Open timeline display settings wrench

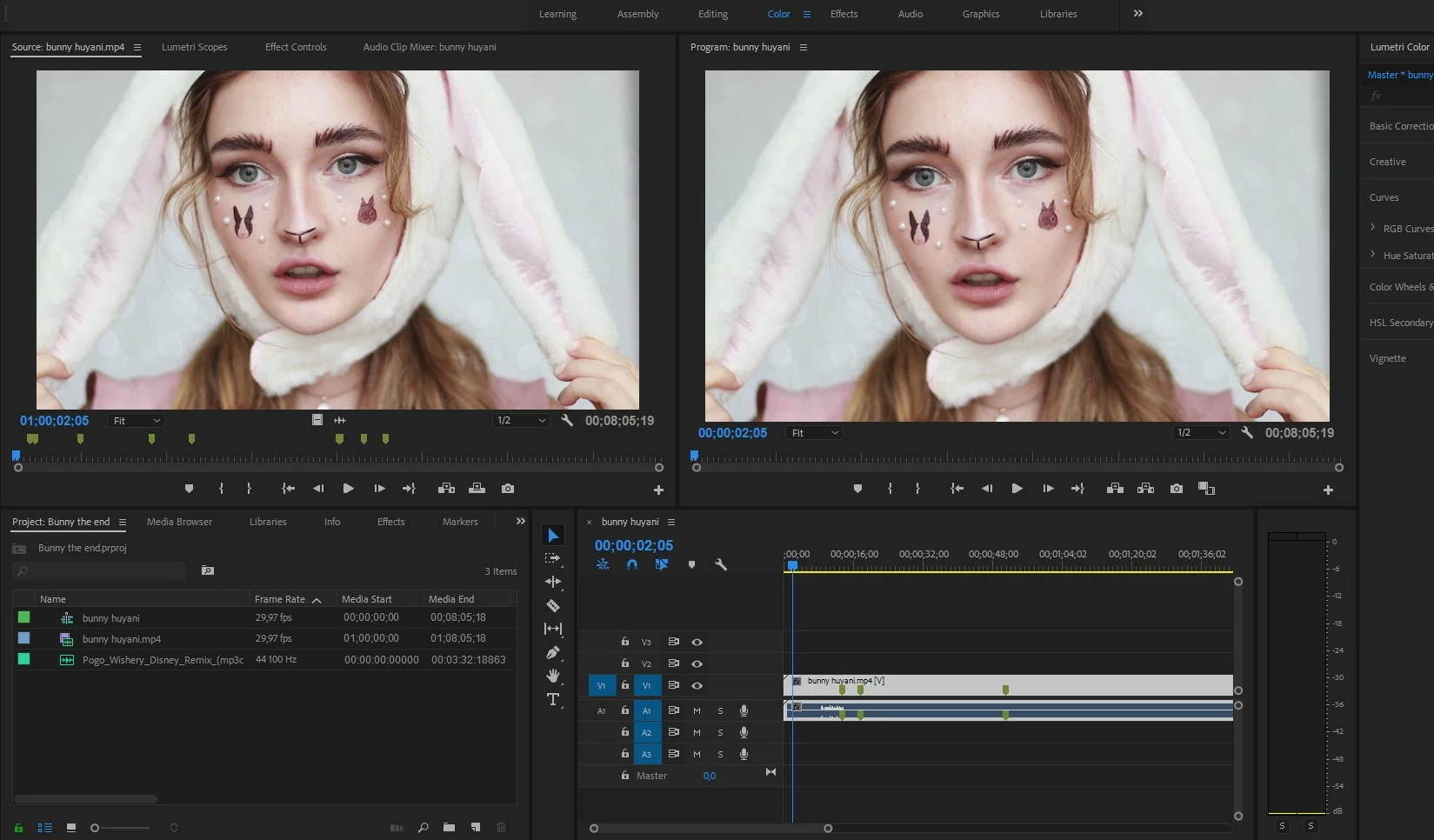pyautogui.click(x=720, y=564)
